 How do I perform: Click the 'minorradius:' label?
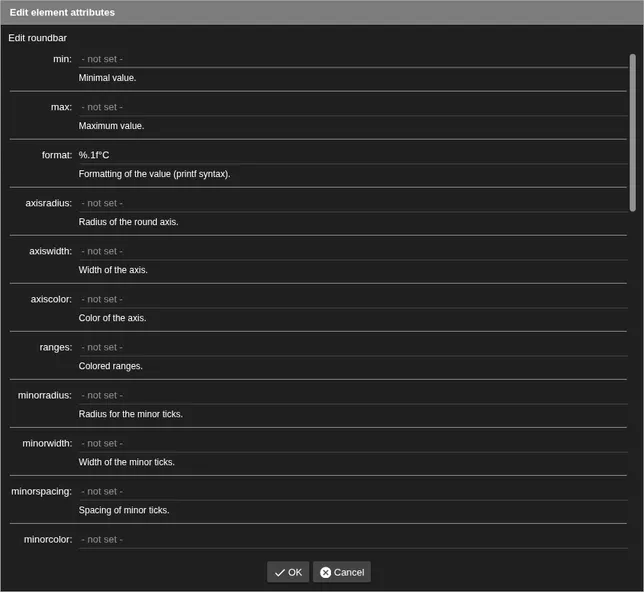click(x=45, y=396)
